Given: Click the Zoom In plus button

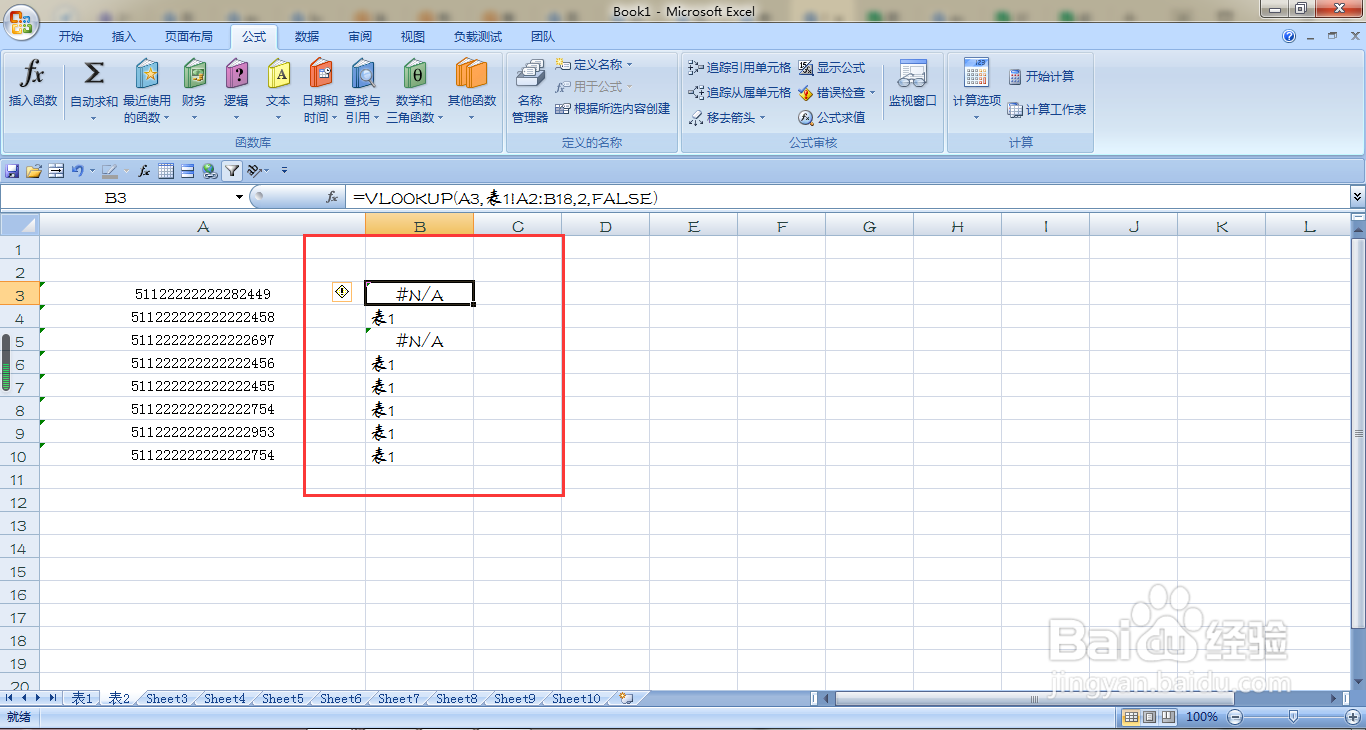Looking at the screenshot, I should (x=1351, y=717).
